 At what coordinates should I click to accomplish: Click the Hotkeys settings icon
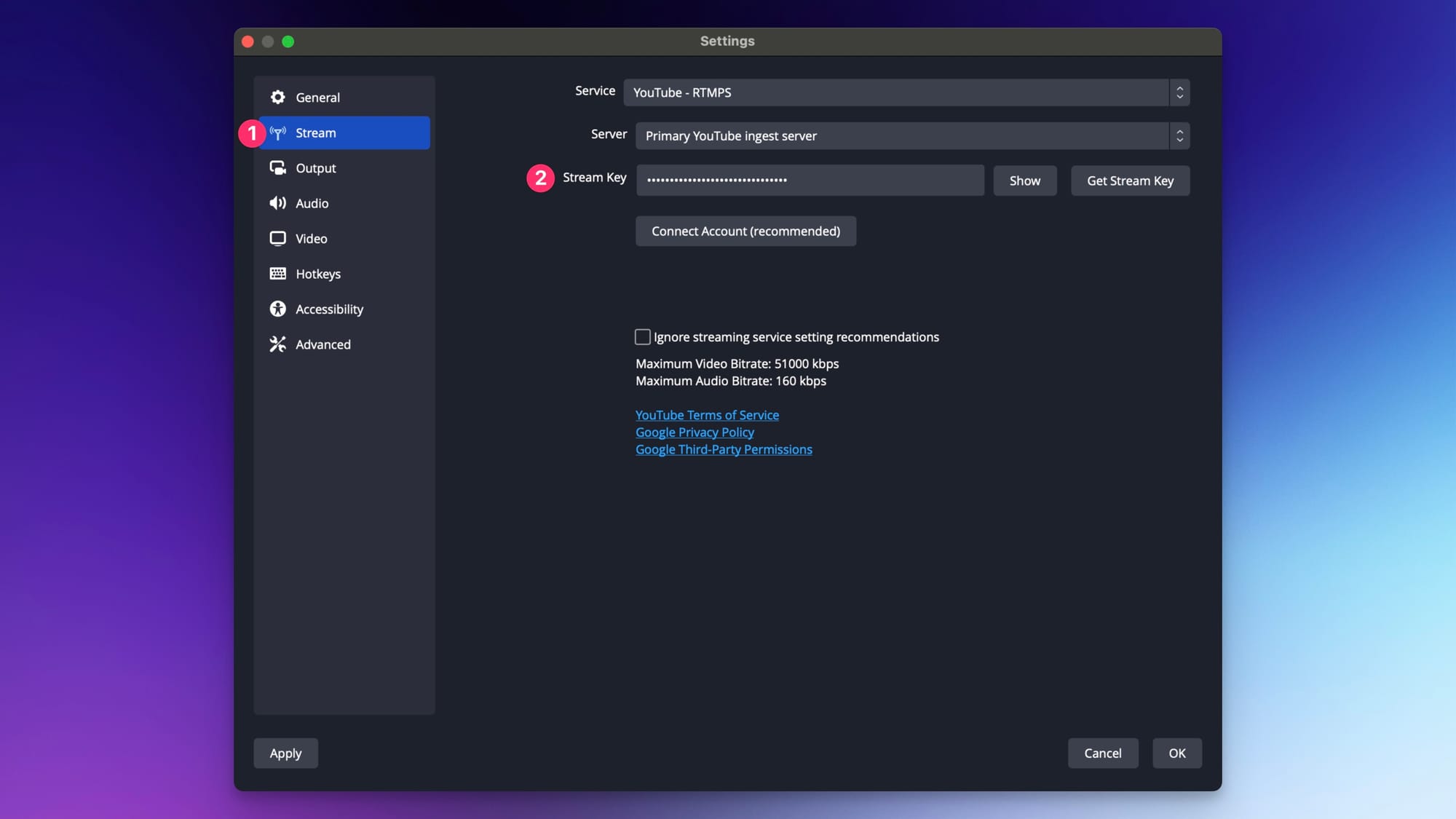(x=278, y=274)
